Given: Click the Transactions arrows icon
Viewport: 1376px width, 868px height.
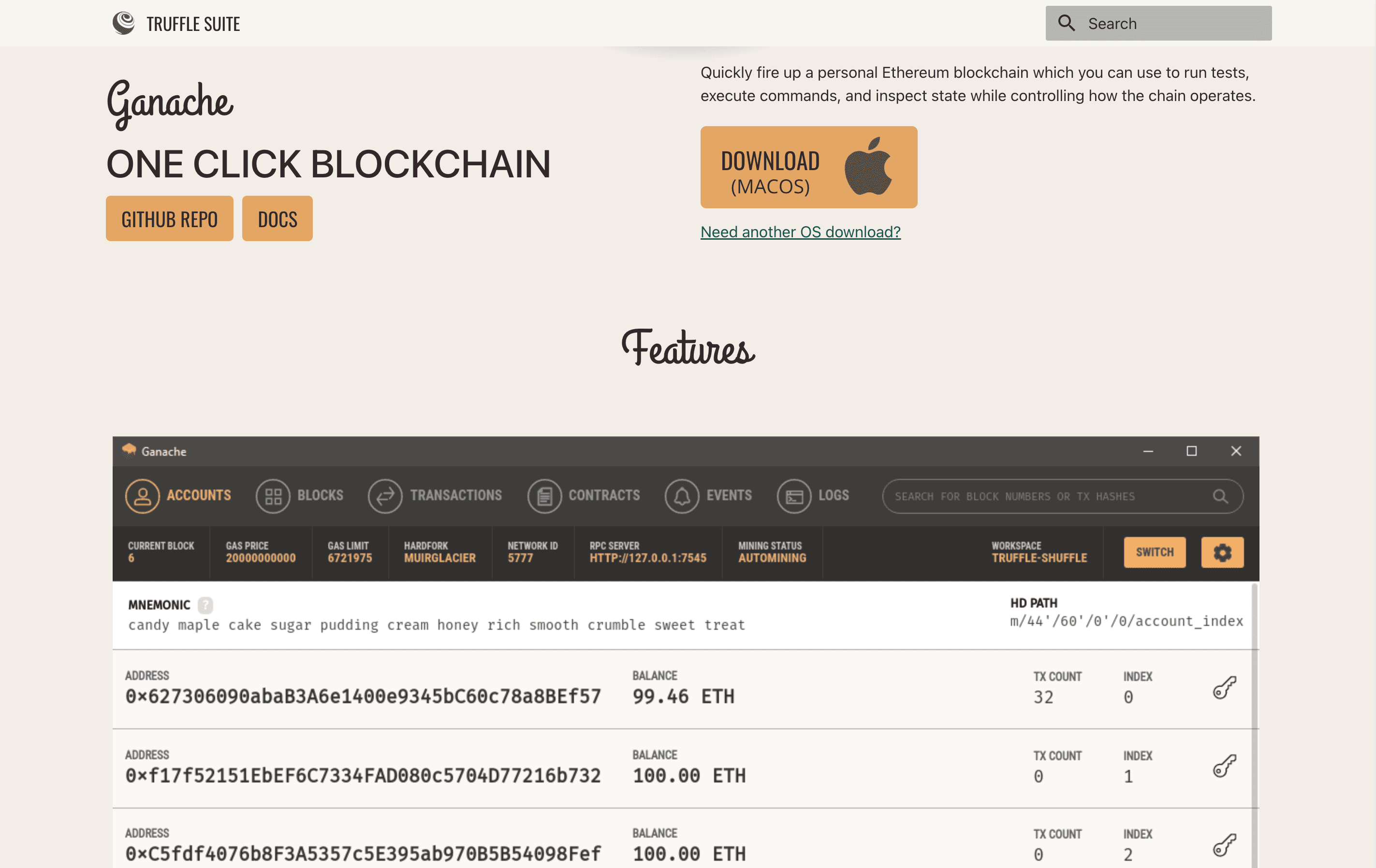Looking at the screenshot, I should pos(385,496).
